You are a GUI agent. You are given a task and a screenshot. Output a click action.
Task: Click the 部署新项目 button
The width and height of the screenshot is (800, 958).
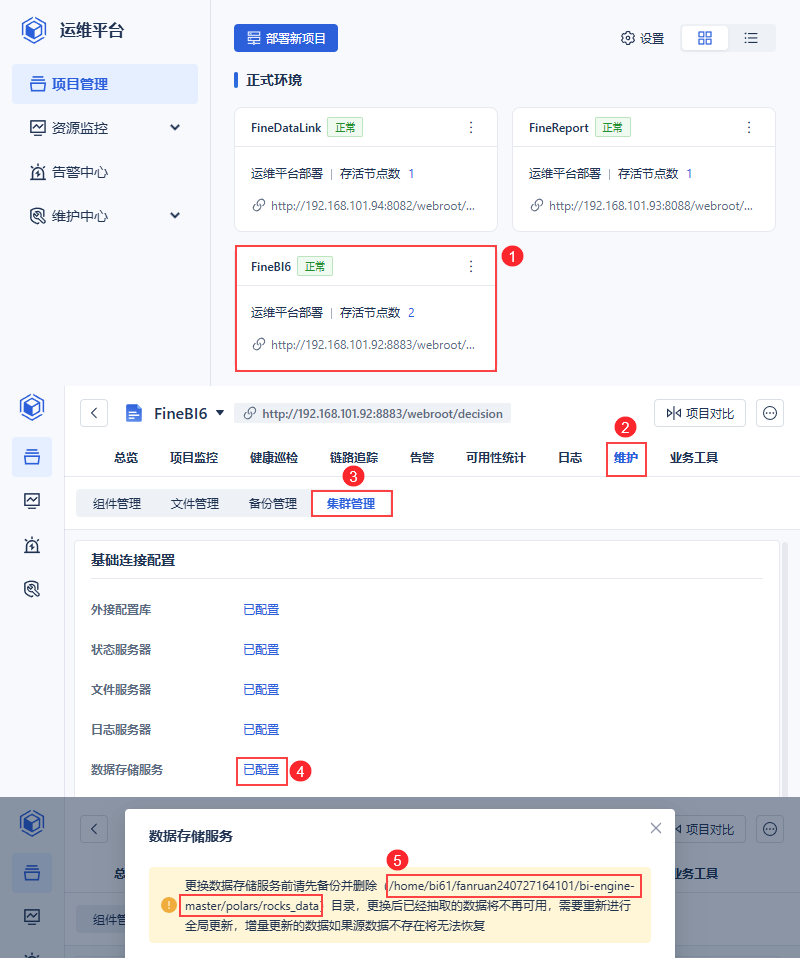[286, 38]
